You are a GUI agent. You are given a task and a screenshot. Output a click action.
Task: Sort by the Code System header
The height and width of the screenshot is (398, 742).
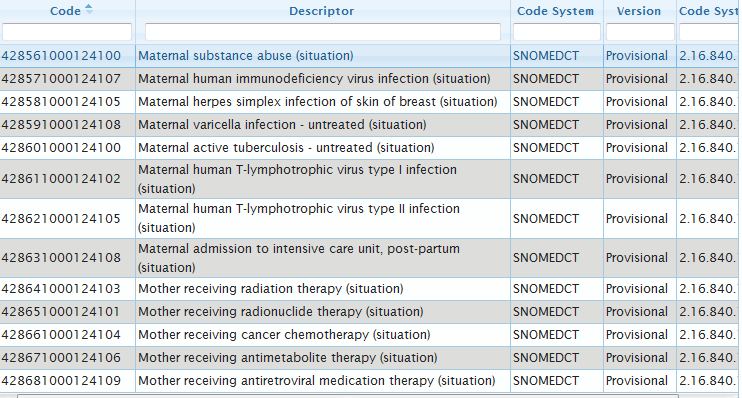pos(555,11)
